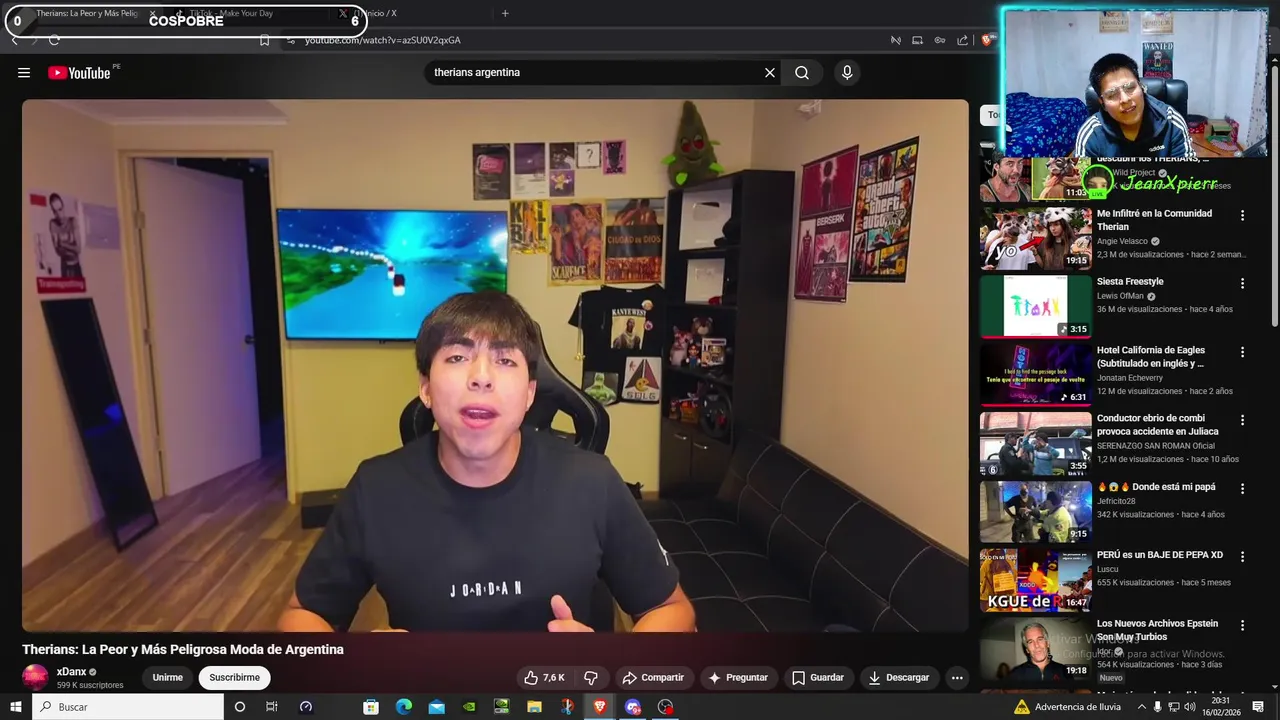Open Brave browser taskbar icon
Viewport: 1280px width, 720px height.
(x=600, y=707)
